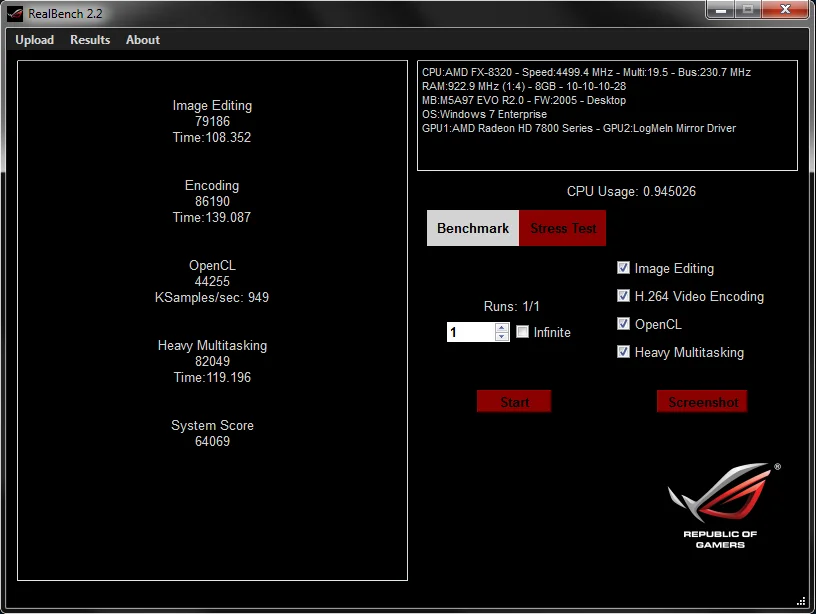Click the runs number input field

click(471, 332)
